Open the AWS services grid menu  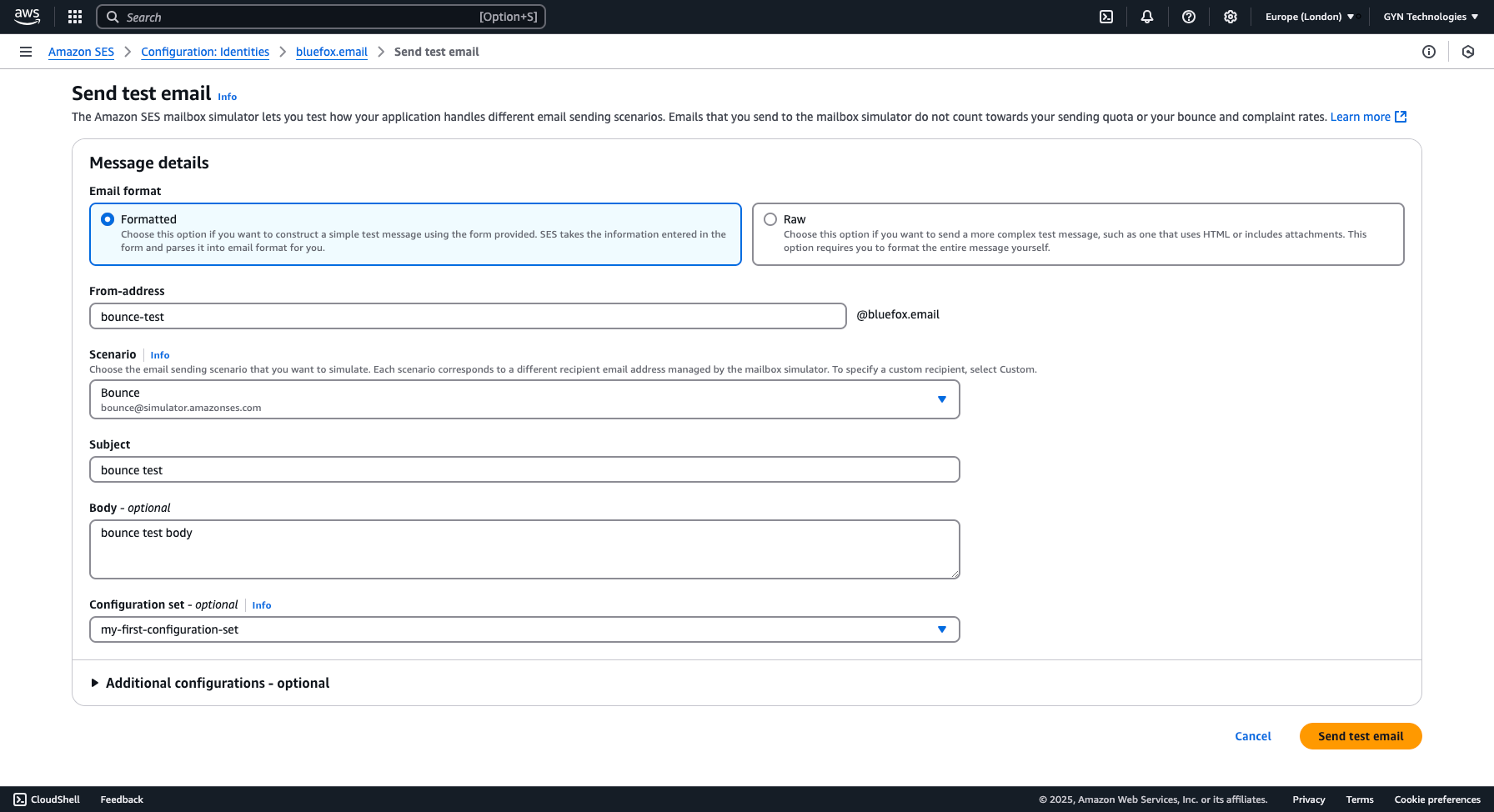[x=74, y=17]
